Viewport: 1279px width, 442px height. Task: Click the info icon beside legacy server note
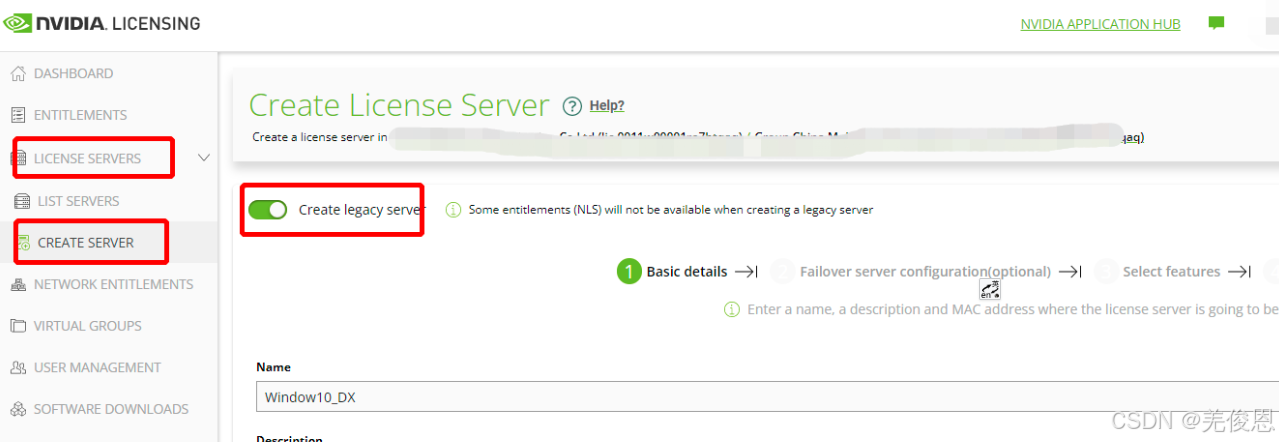453,210
